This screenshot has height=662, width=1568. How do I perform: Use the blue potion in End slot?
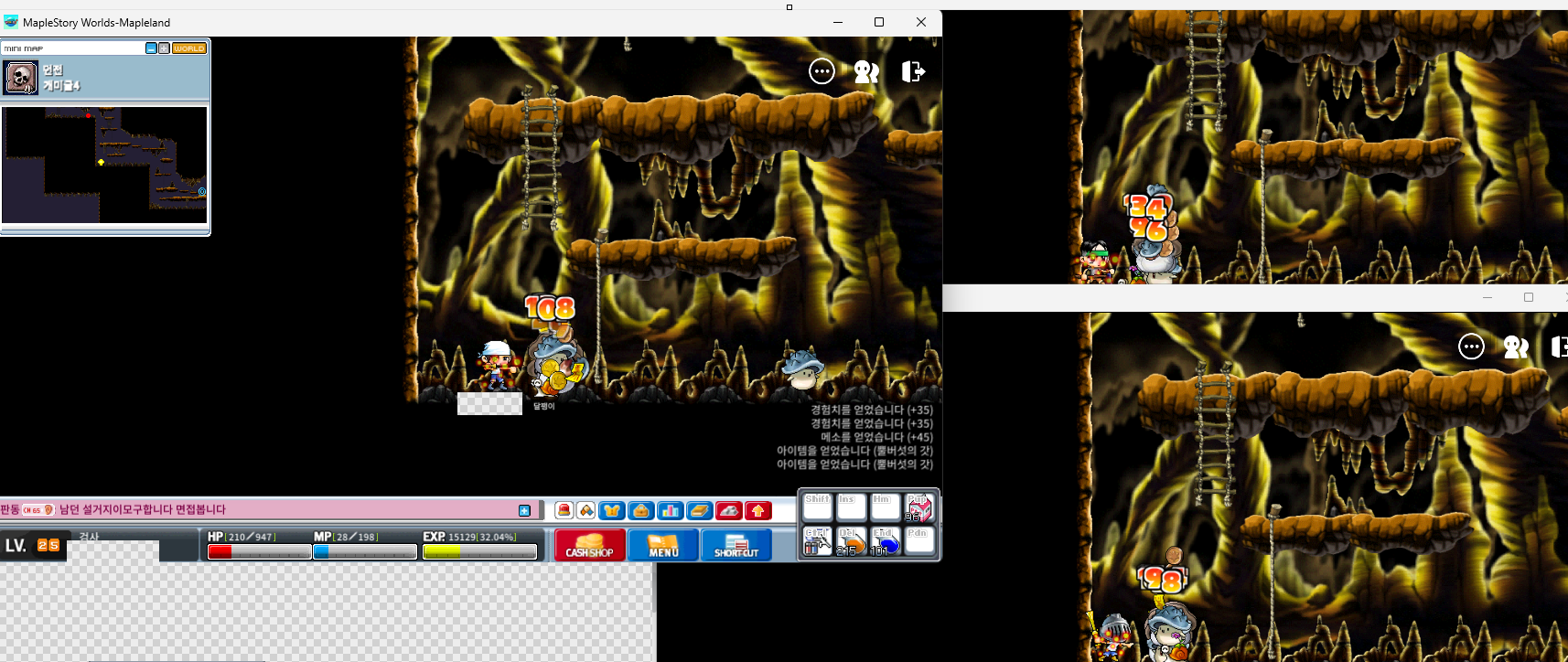click(x=885, y=542)
